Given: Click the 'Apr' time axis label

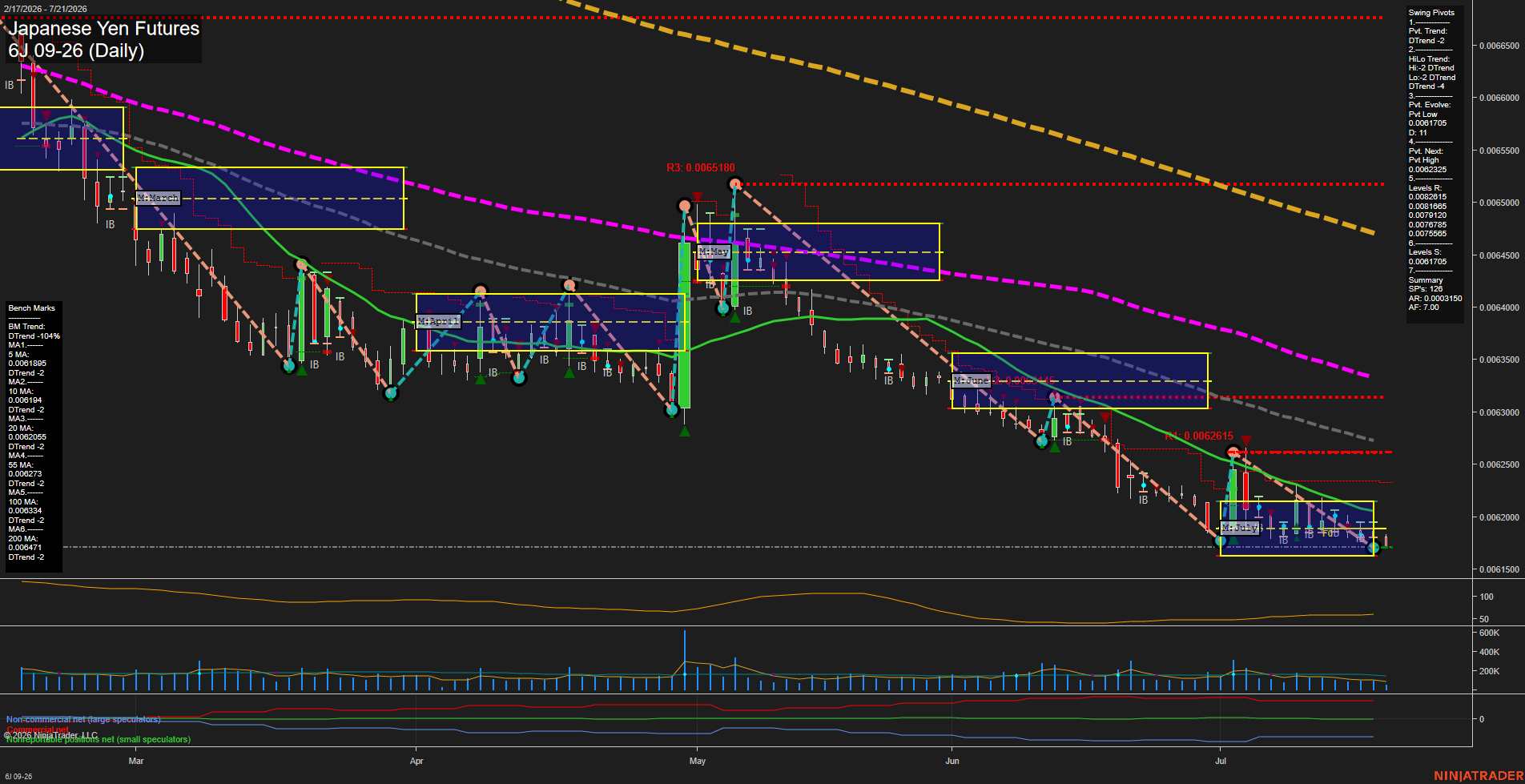Looking at the screenshot, I should (416, 761).
